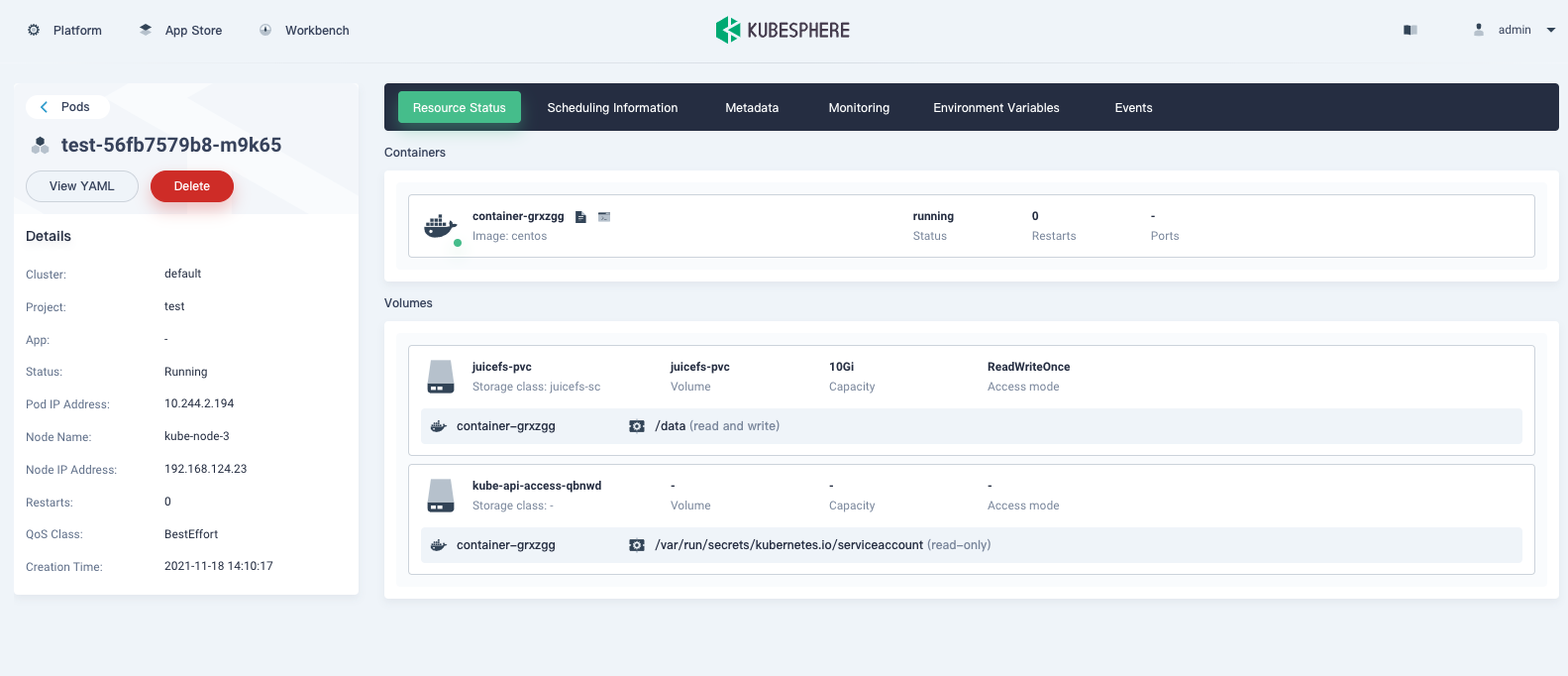Click the ReadWriteOnce access mode

[x=1028, y=367]
